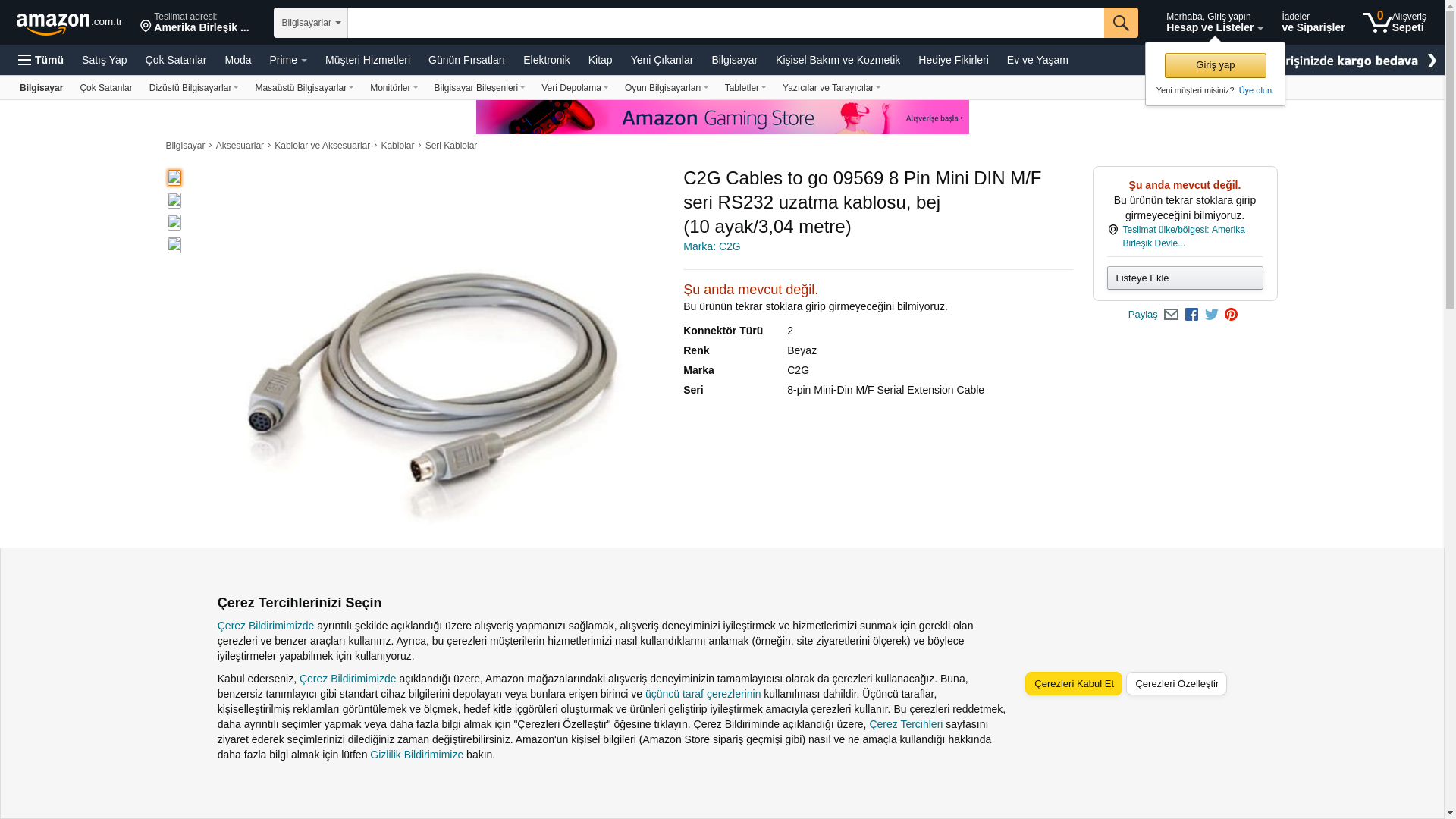Viewport: 1456px width, 819px height.
Task: Share the product on Facebook icon
Action: [1191, 315]
